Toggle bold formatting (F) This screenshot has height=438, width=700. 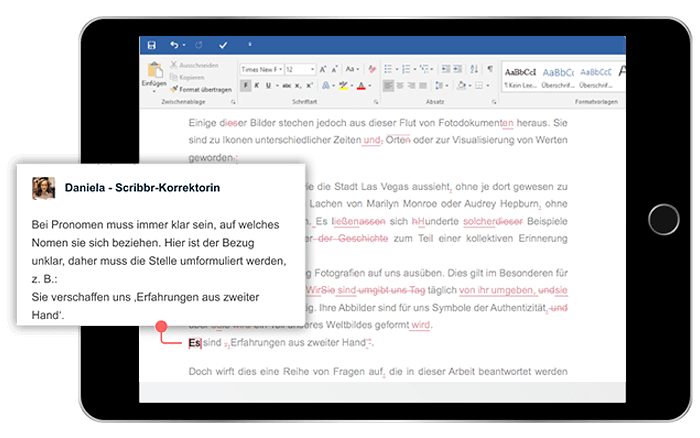tap(245, 86)
